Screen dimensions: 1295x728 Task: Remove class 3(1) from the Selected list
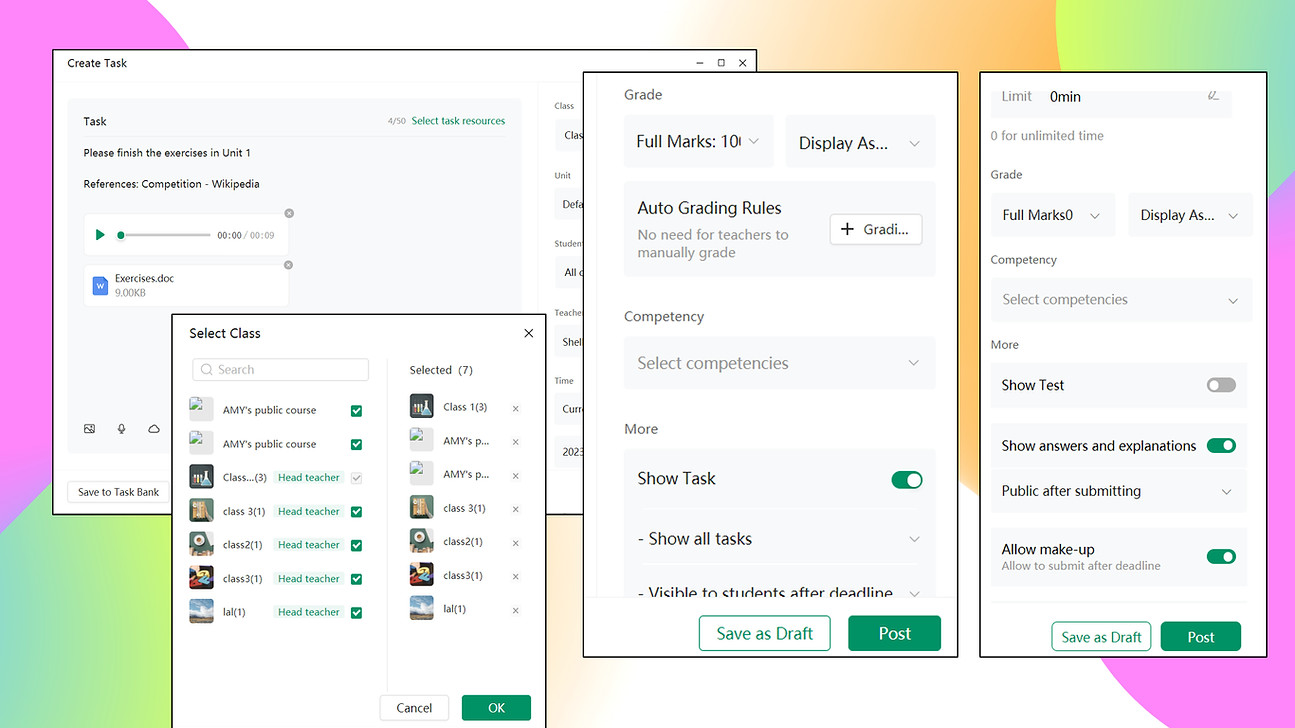point(516,509)
